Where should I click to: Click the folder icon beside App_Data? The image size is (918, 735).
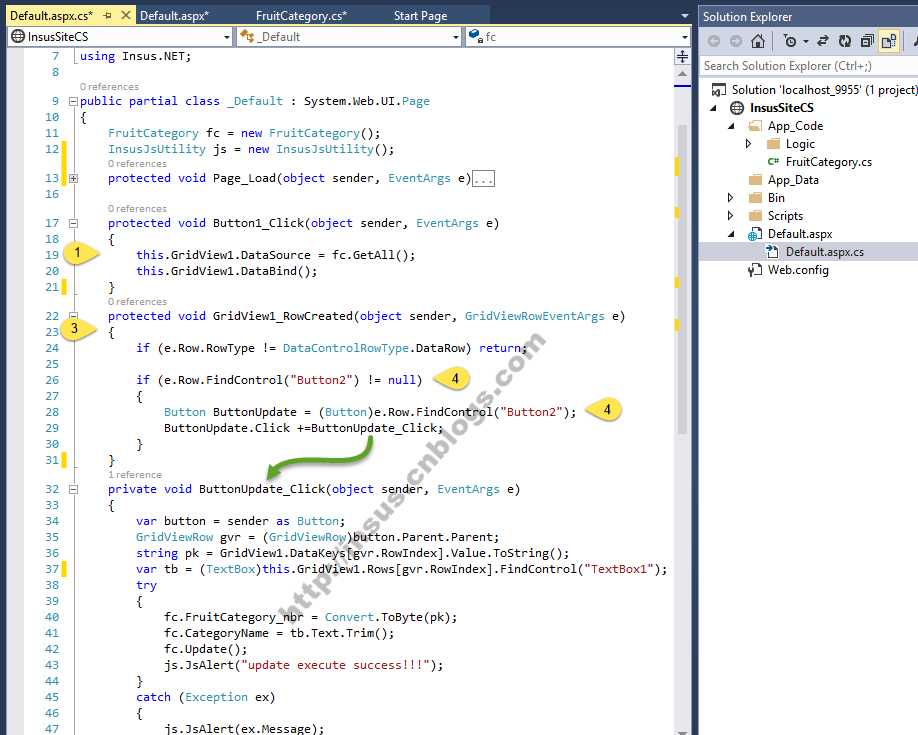pos(755,180)
